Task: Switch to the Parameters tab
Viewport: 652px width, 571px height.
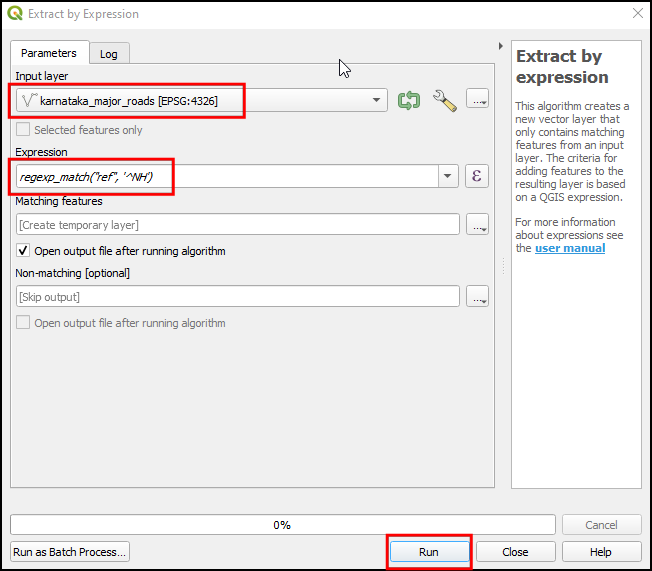Action: (x=49, y=53)
